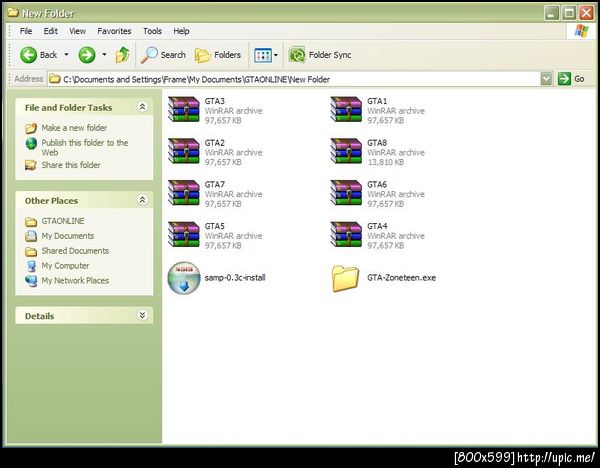Click the Shared Documents folder icon

coord(31,251)
